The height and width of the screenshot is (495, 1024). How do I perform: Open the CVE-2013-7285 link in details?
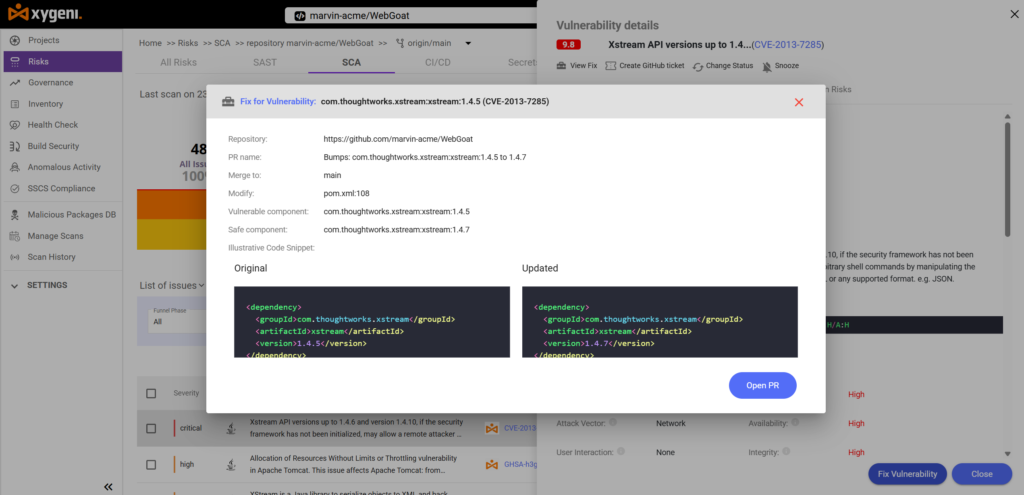[x=788, y=45]
